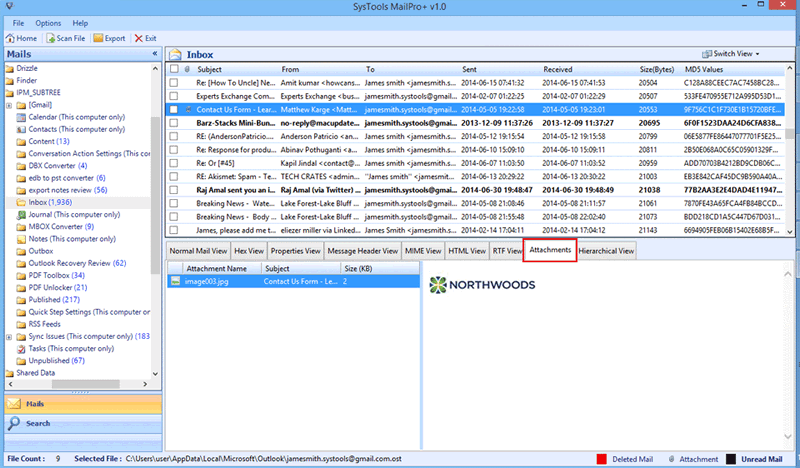
Task: Click the Contacts folder icon in tree
Action: coord(21,129)
